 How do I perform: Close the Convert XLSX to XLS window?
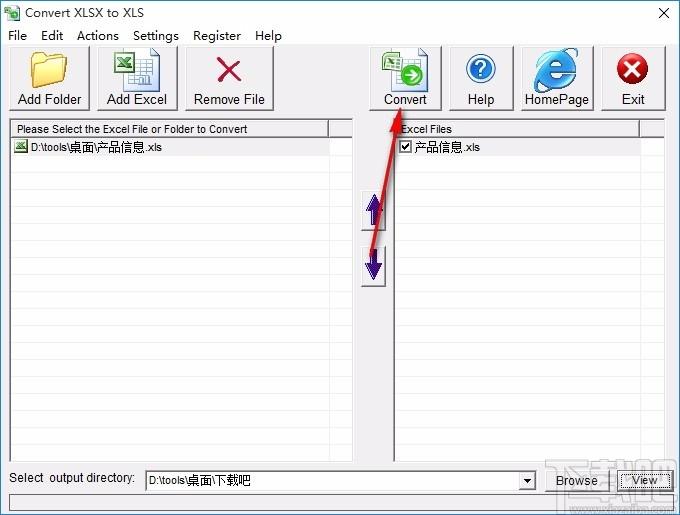pyautogui.click(x=664, y=13)
